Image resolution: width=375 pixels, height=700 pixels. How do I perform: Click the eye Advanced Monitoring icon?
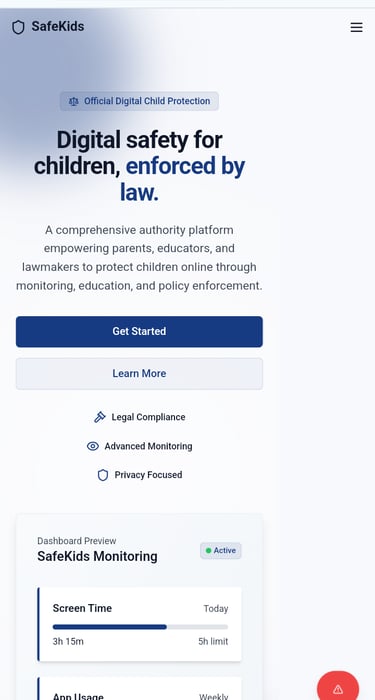pyautogui.click(x=93, y=446)
